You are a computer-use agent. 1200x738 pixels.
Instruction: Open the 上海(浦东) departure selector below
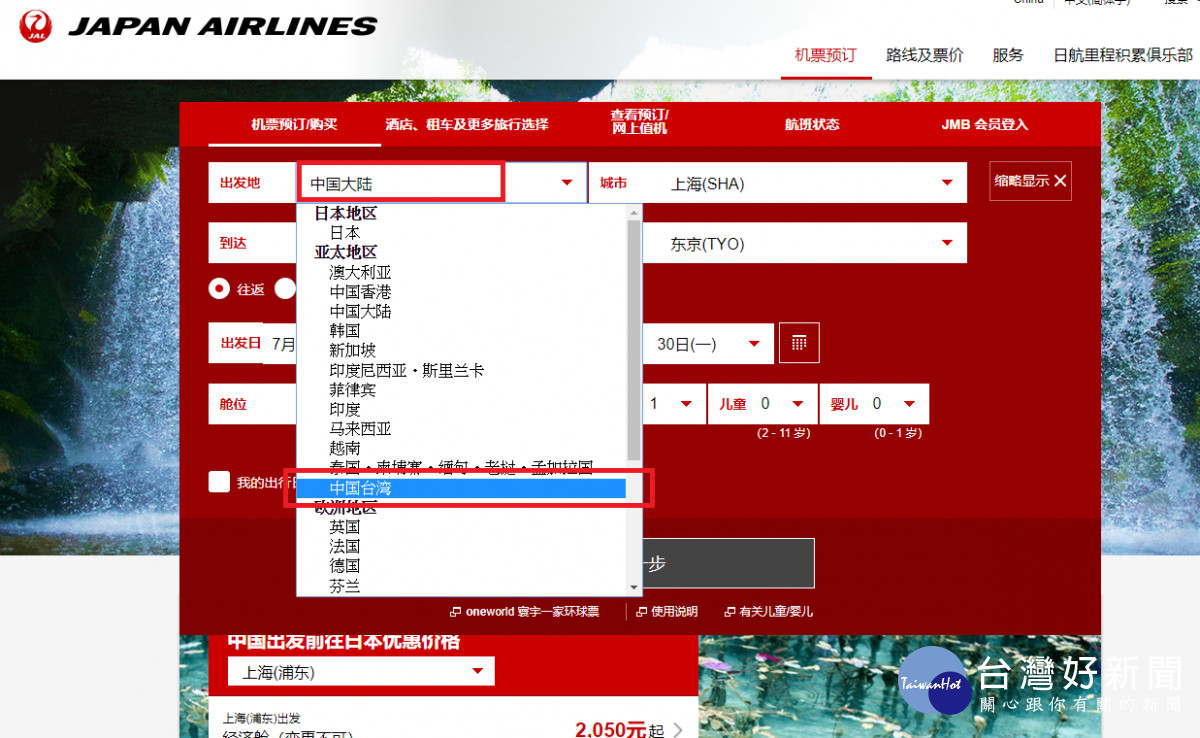361,672
